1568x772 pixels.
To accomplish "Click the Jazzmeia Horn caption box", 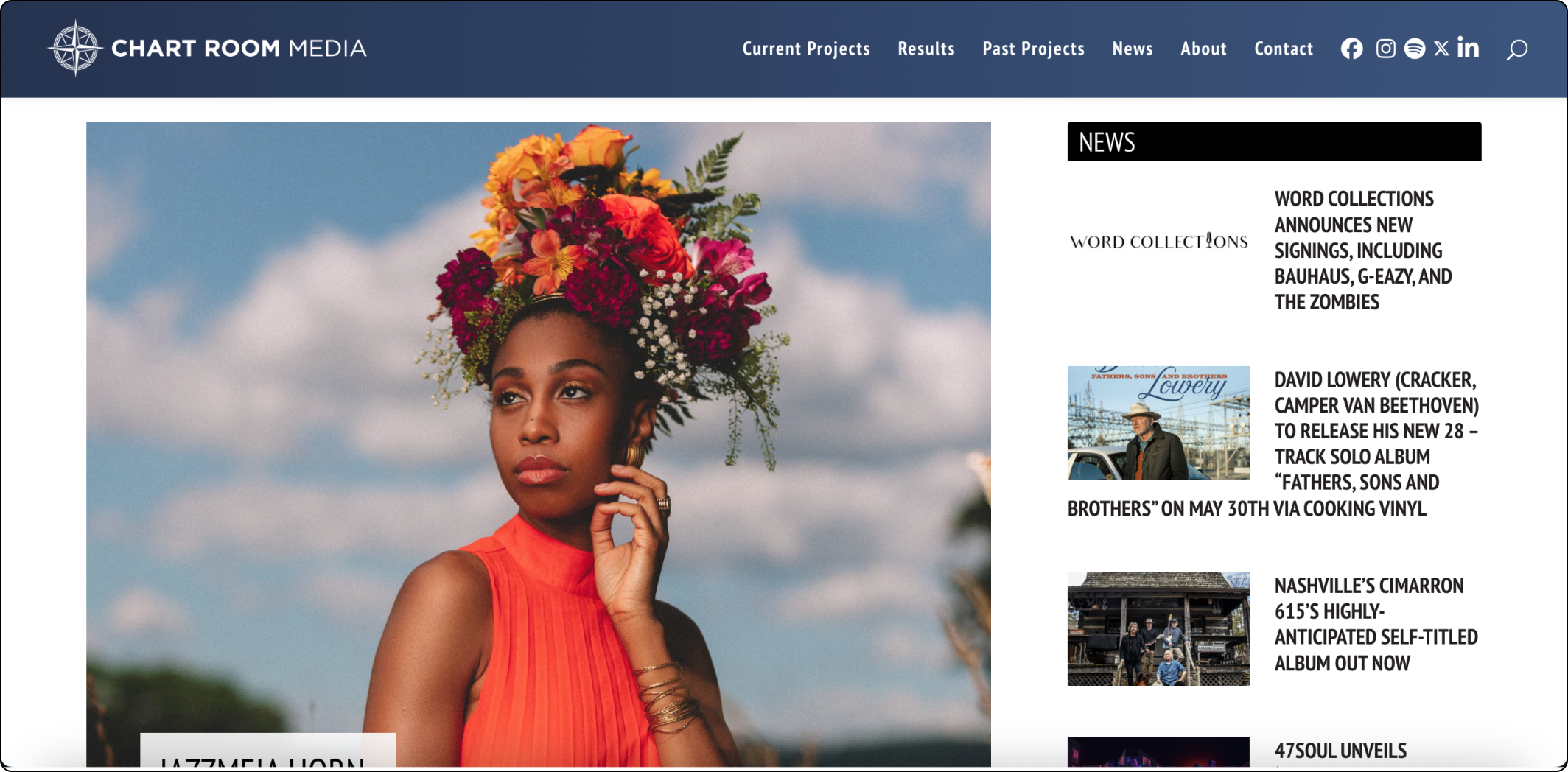I will pyautogui.click(x=268, y=751).
